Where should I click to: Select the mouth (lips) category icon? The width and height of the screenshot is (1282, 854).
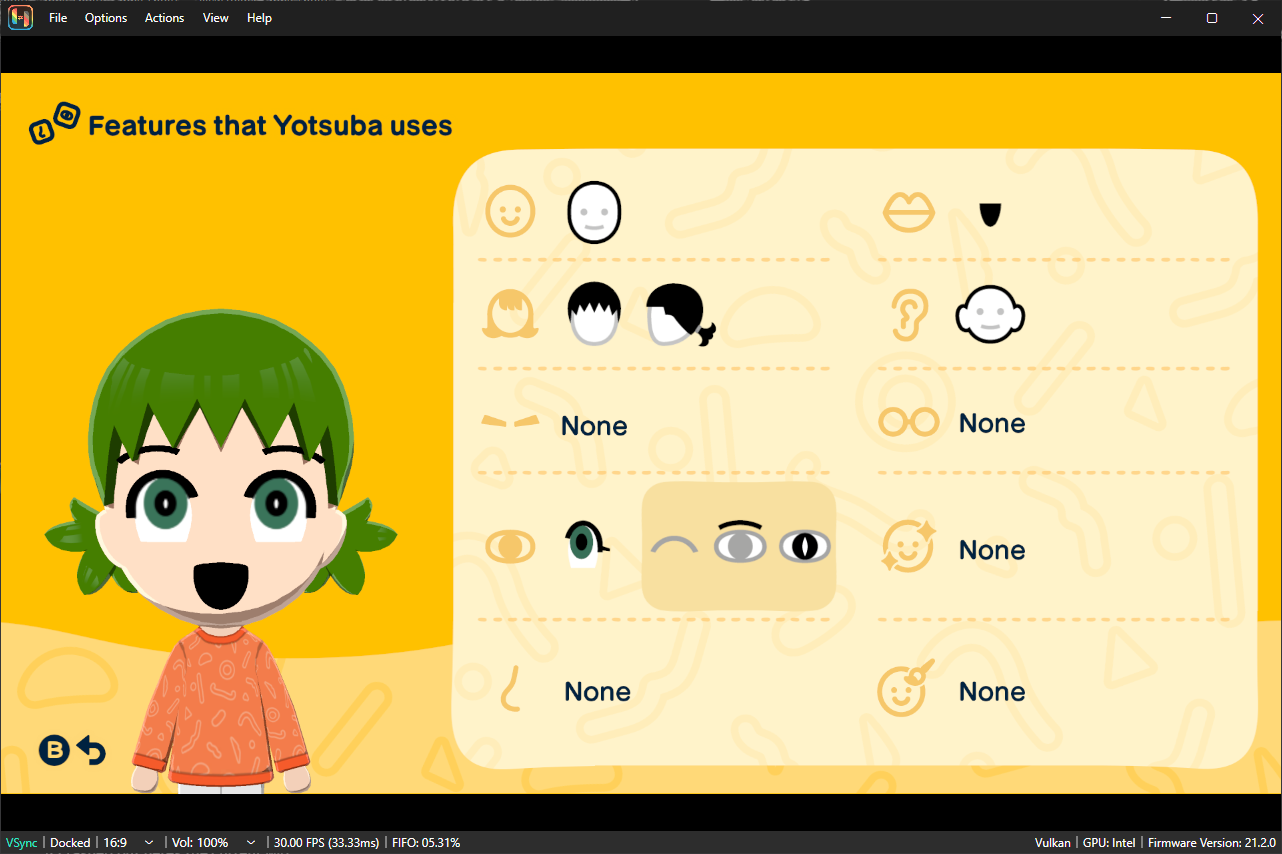909,212
